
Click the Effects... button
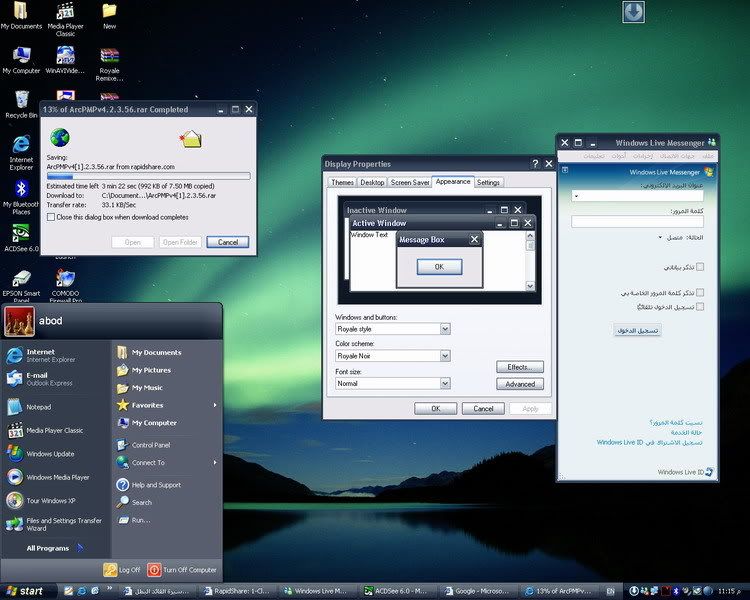coord(520,367)
